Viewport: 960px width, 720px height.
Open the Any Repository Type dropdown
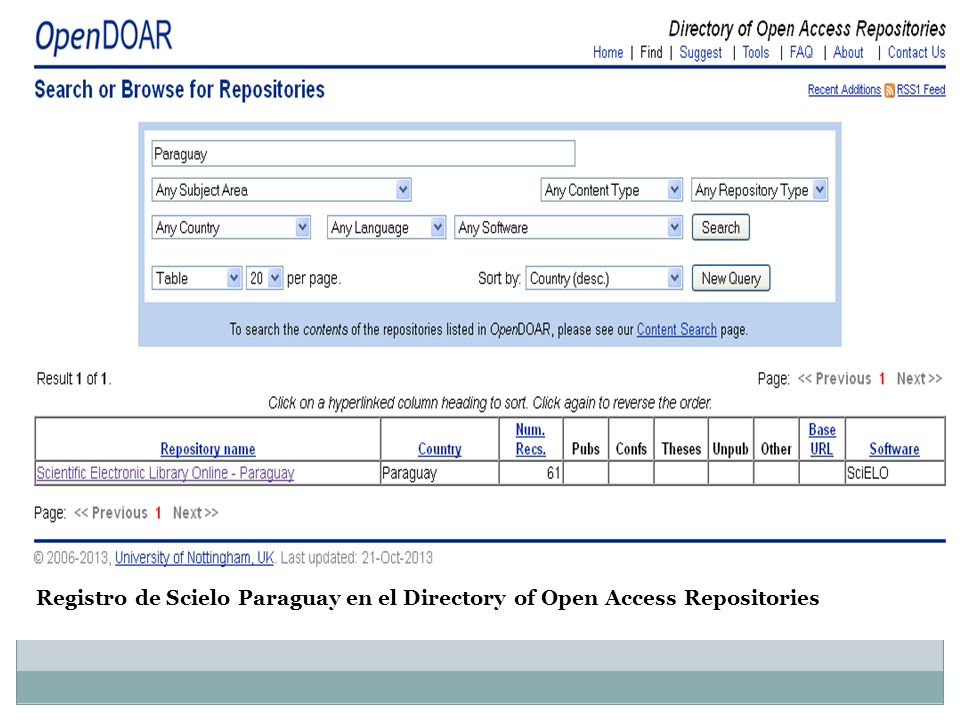click(x=759, y=190)
